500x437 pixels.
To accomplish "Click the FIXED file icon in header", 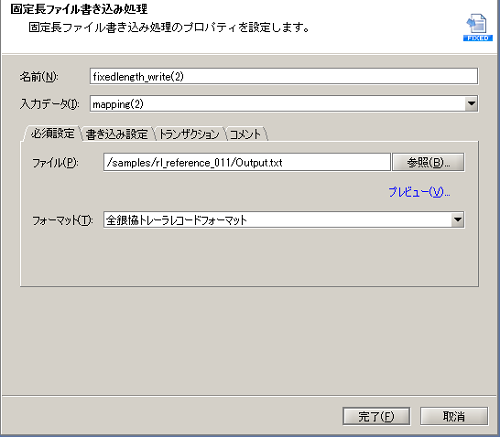I will (478, 28).
